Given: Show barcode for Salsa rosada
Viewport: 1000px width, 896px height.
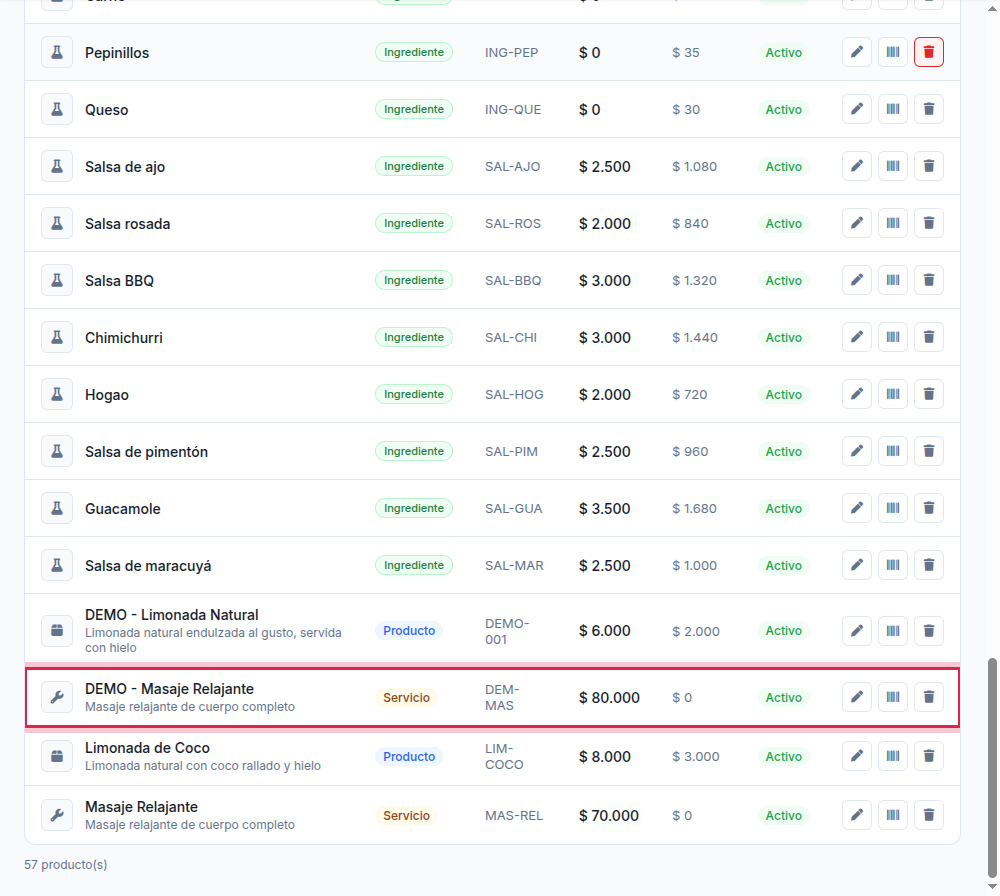Looking at the screenshot, I should 893,223.
